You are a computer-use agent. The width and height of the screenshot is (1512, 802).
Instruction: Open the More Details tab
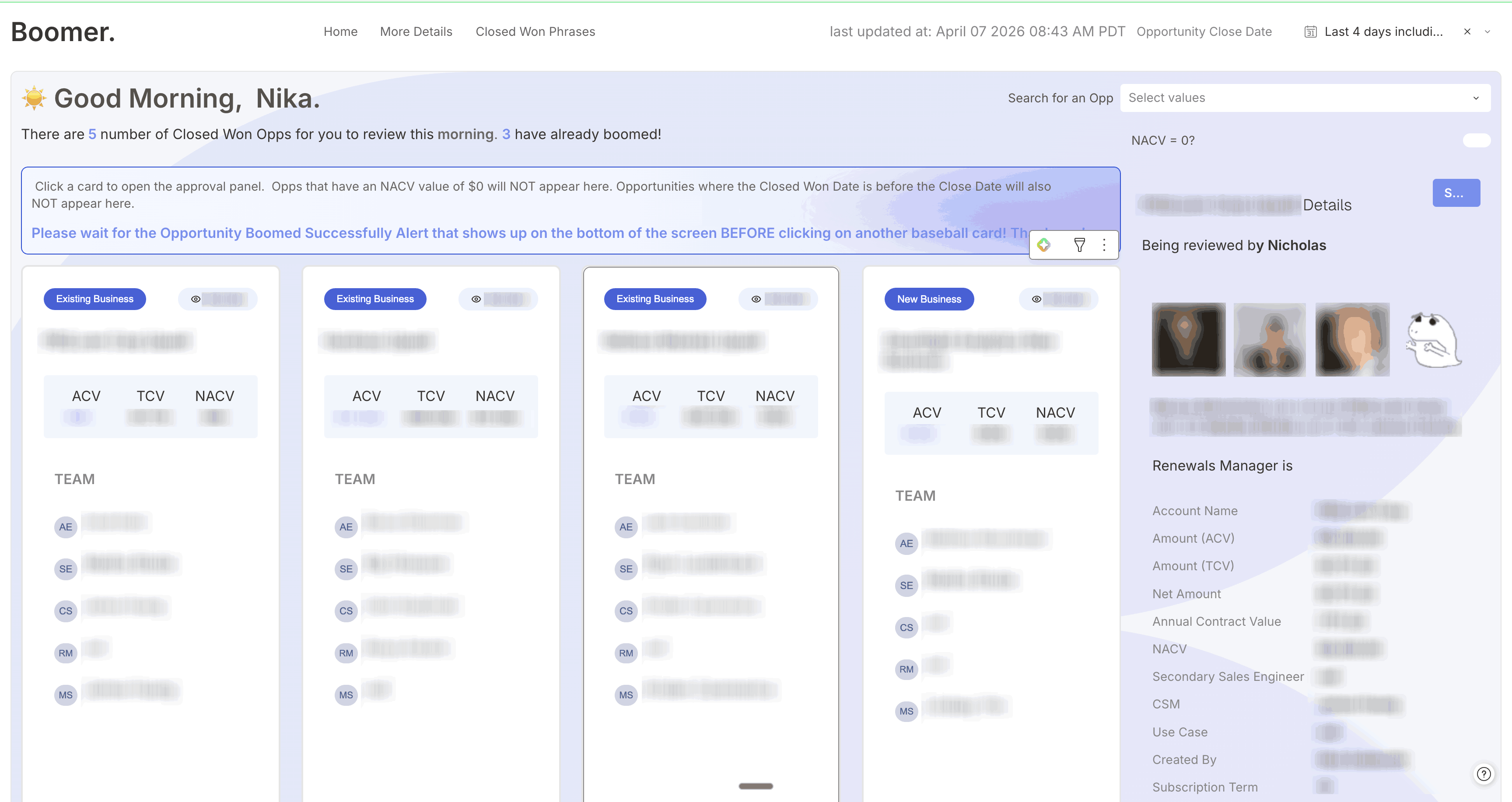416,31
